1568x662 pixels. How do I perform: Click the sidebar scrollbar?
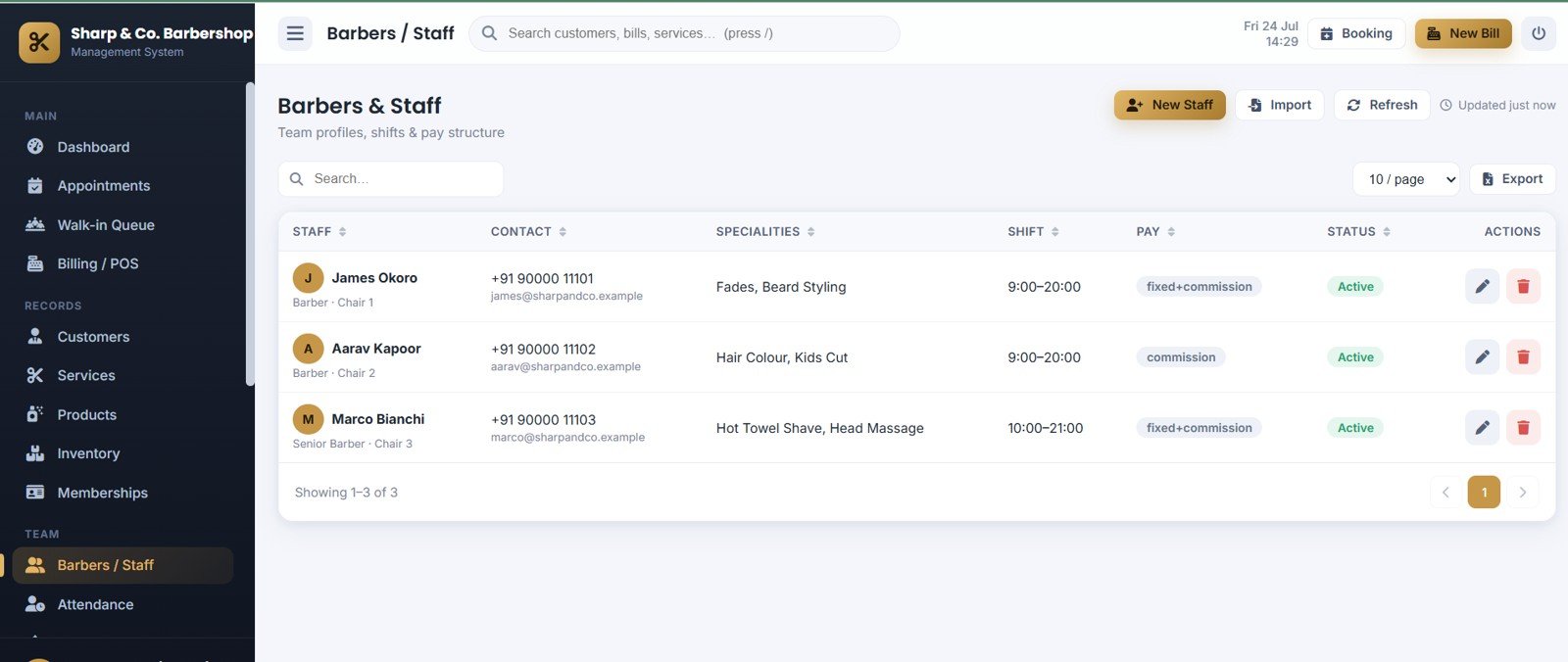coord(250,233)
